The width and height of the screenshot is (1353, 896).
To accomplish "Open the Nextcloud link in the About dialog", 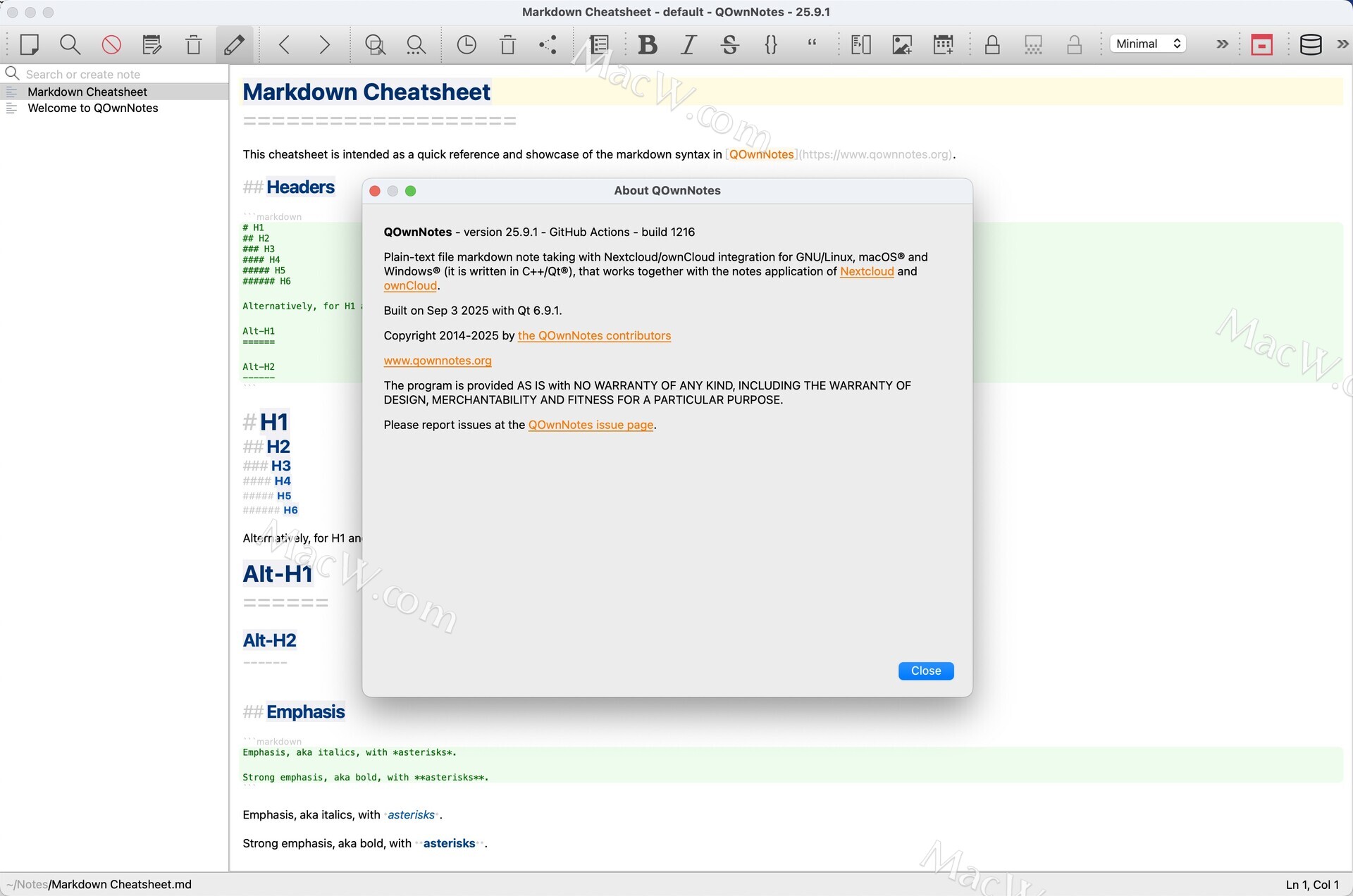I will (x=867, y=271).
